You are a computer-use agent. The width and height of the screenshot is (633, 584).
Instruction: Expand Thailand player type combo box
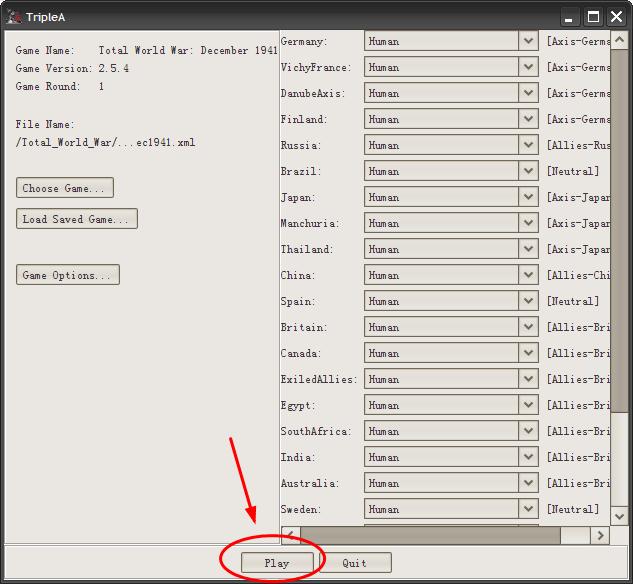click(451, 249)
